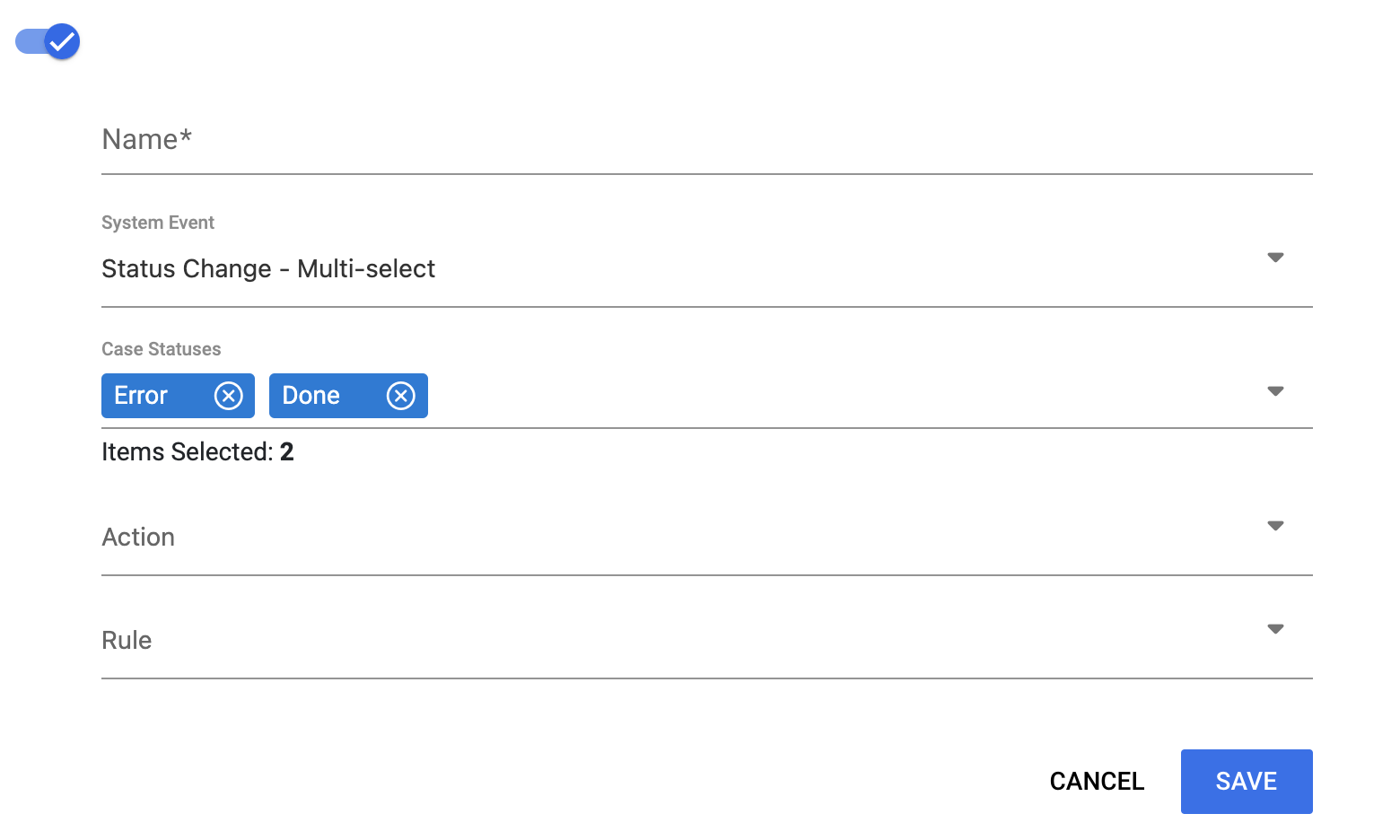Image resolution: width=1400 pixels, height=840 pixels.
Task: Save the form
Action: click(x=1246, y=782)
